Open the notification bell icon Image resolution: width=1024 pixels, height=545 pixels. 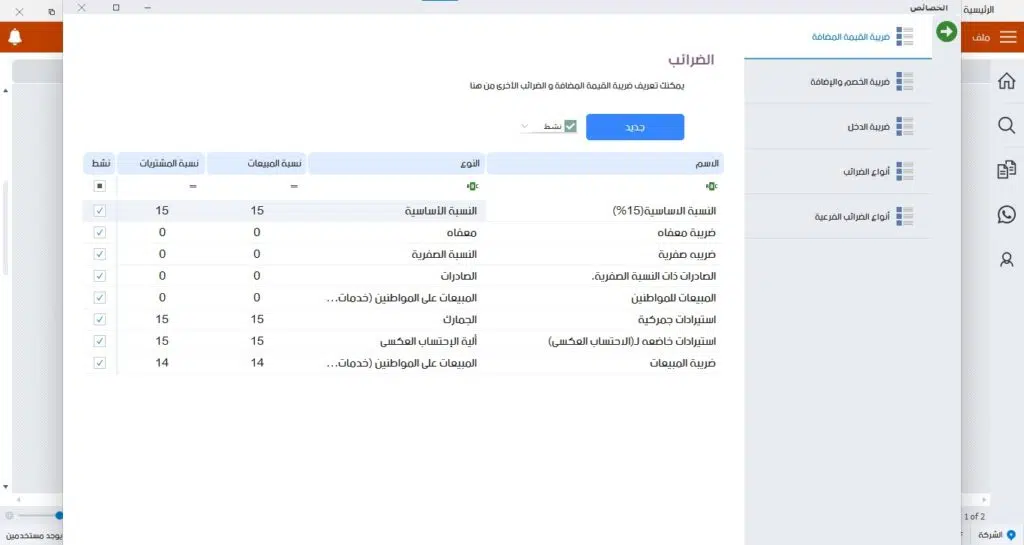coord(14,37)
